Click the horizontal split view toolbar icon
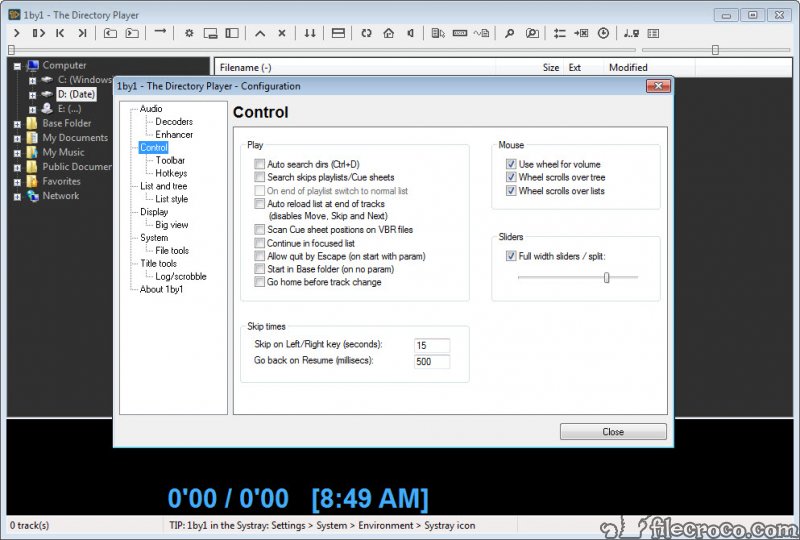This screenshot has width=800, height=540. pyautogui.click(x=338, y=33)
